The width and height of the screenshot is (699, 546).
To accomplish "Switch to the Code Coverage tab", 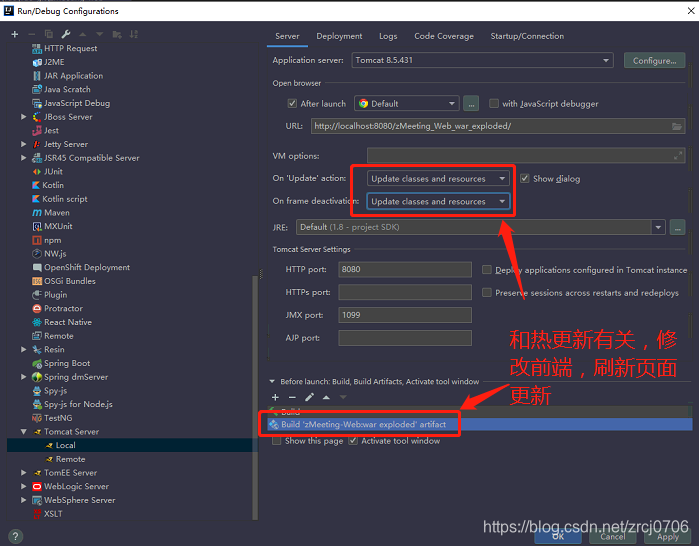I will [444, 36].
